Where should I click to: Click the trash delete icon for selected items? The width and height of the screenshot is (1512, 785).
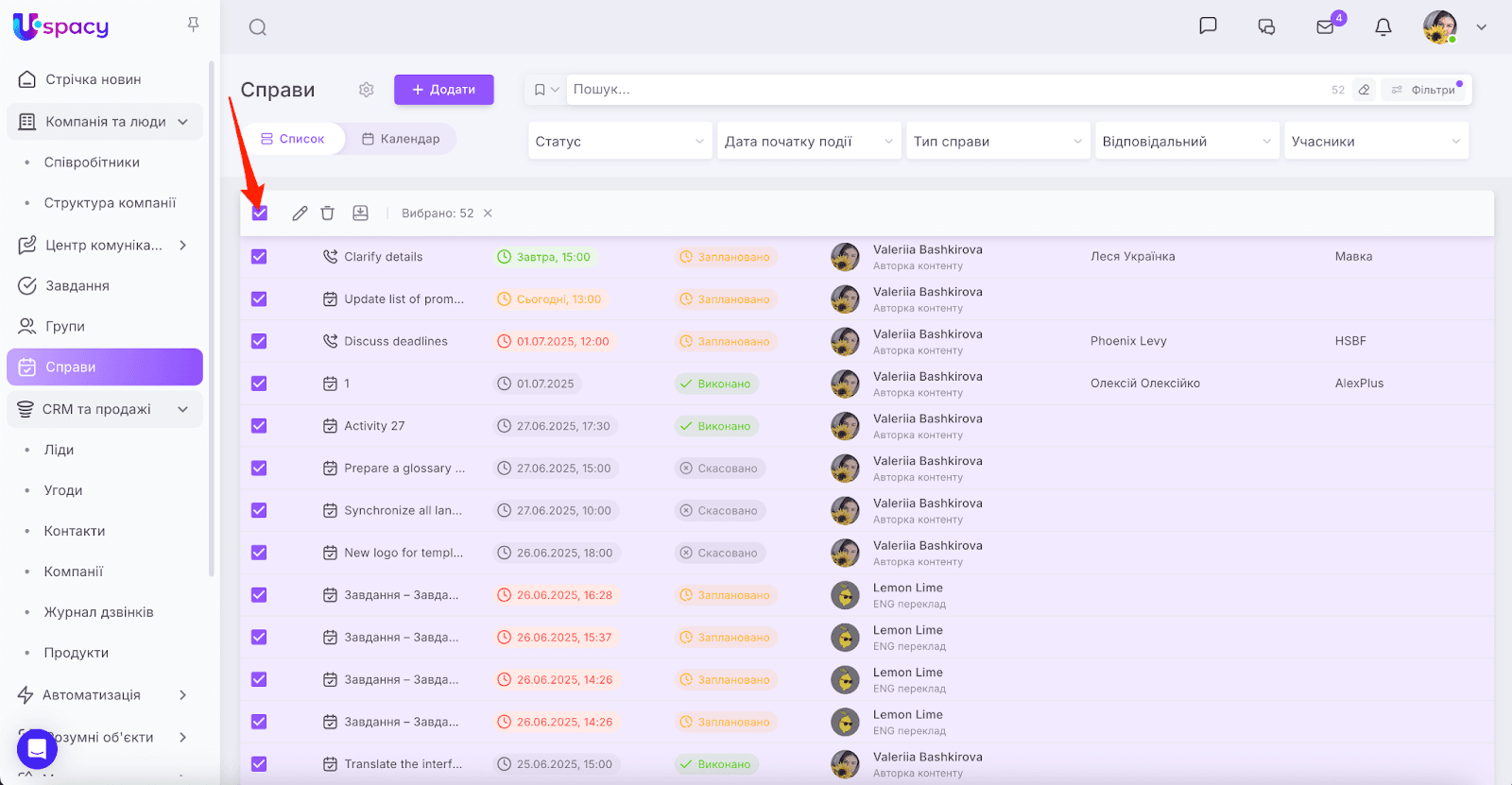(x=327, y=213)
